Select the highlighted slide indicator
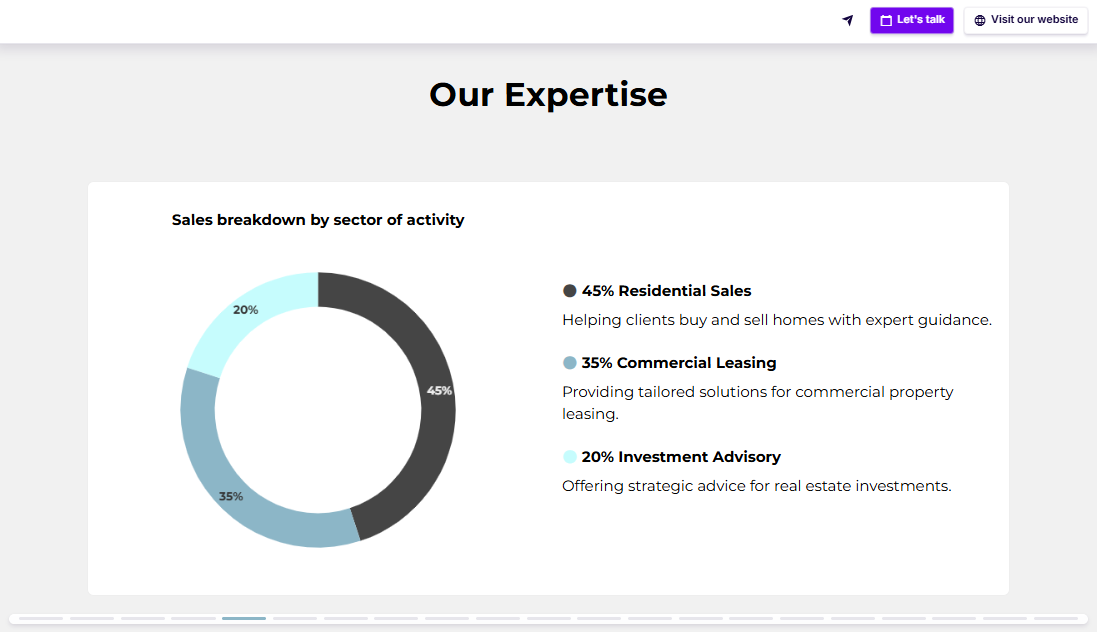Viewport: 1097px width, 632px height. pos(244,619)
